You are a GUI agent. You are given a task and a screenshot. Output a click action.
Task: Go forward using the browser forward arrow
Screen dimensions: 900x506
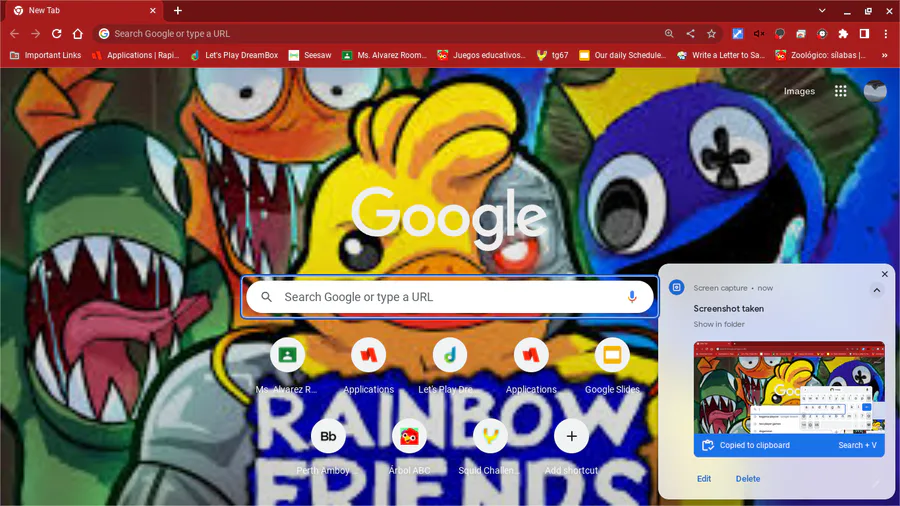point(36,34)
